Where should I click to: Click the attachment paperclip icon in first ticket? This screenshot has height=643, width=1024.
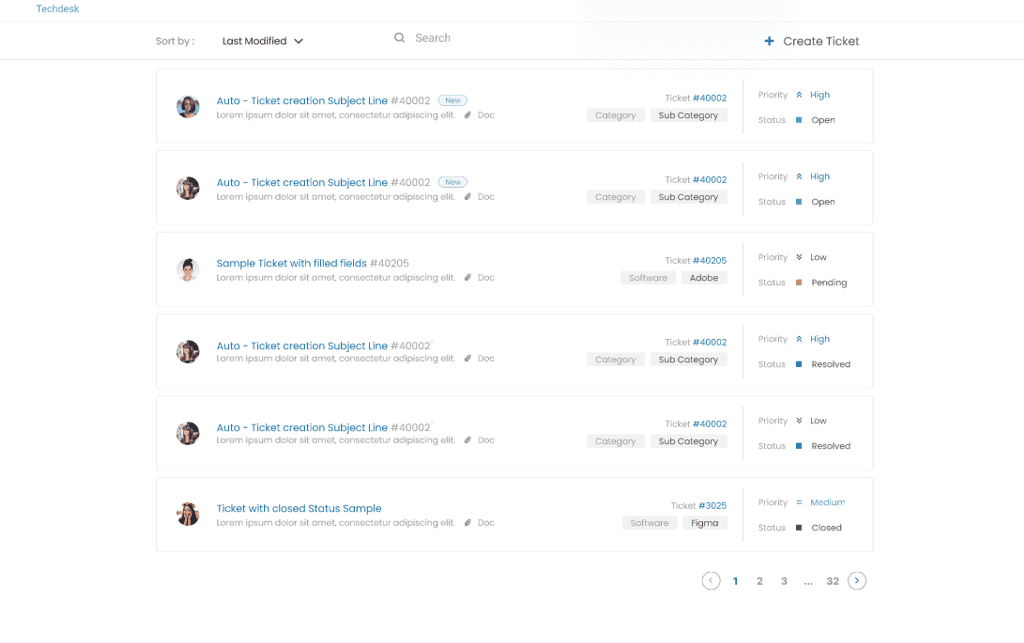click(468, 115)
